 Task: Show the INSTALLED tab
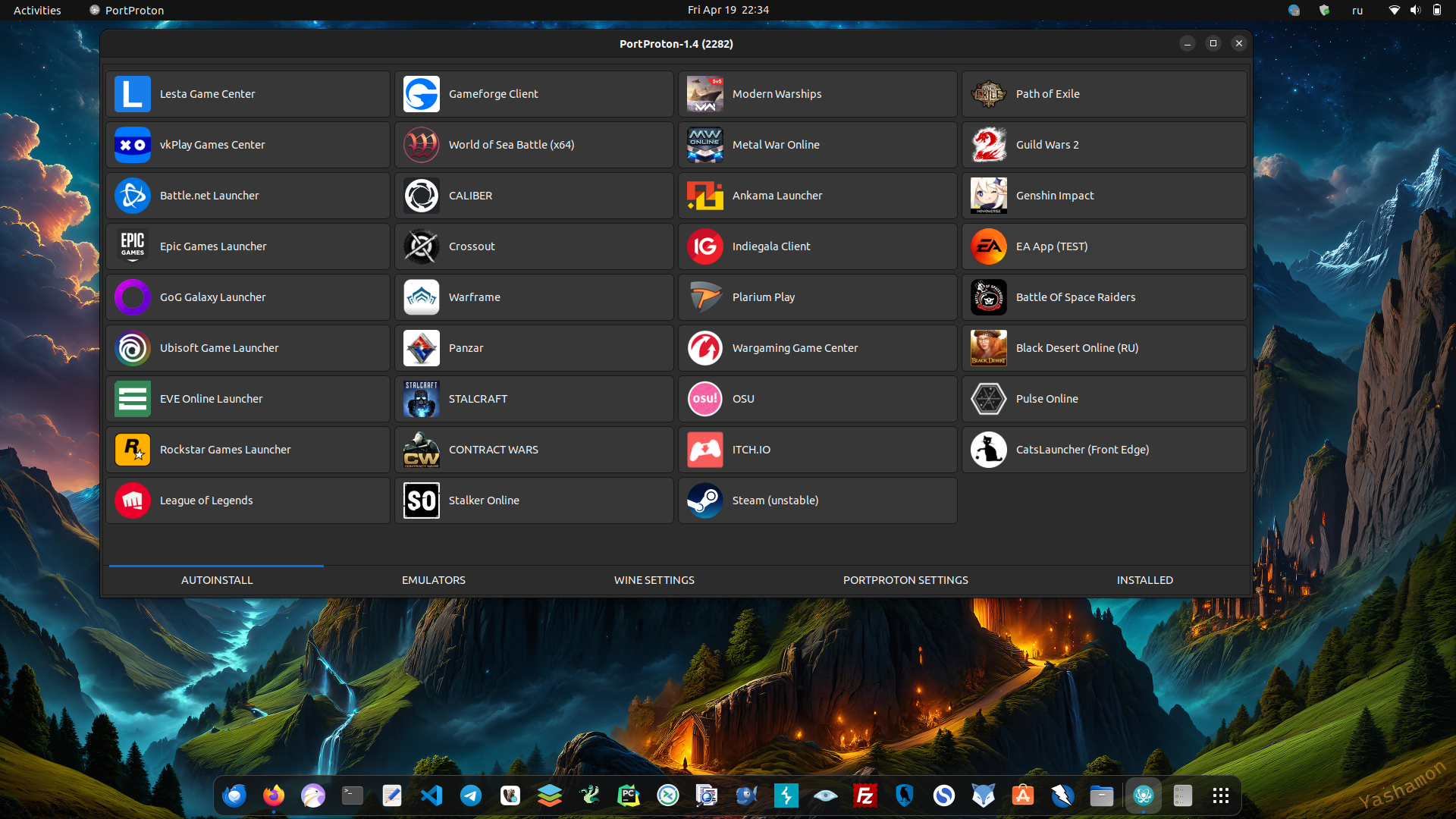coord(1145,580)
